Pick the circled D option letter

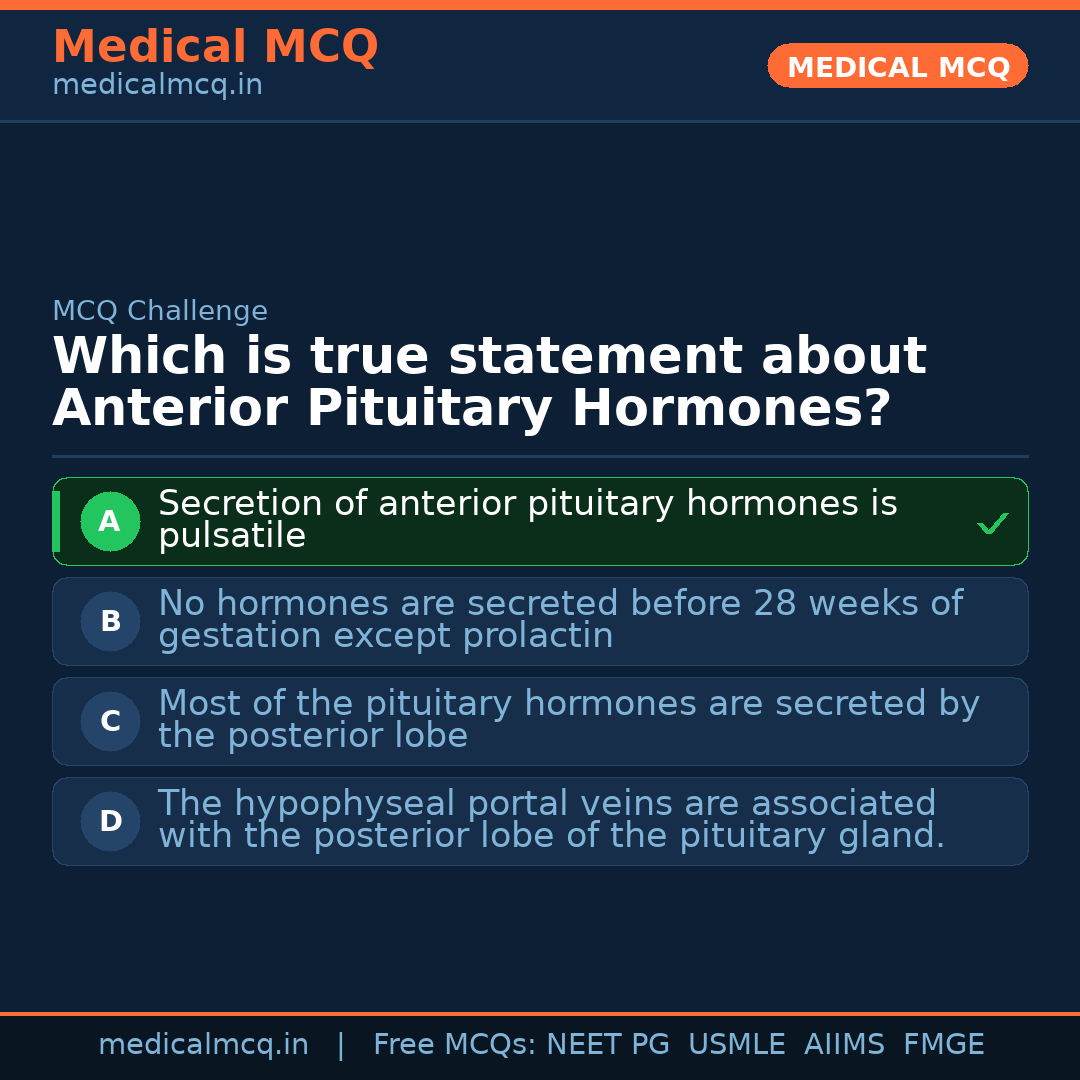pos(110,821)
